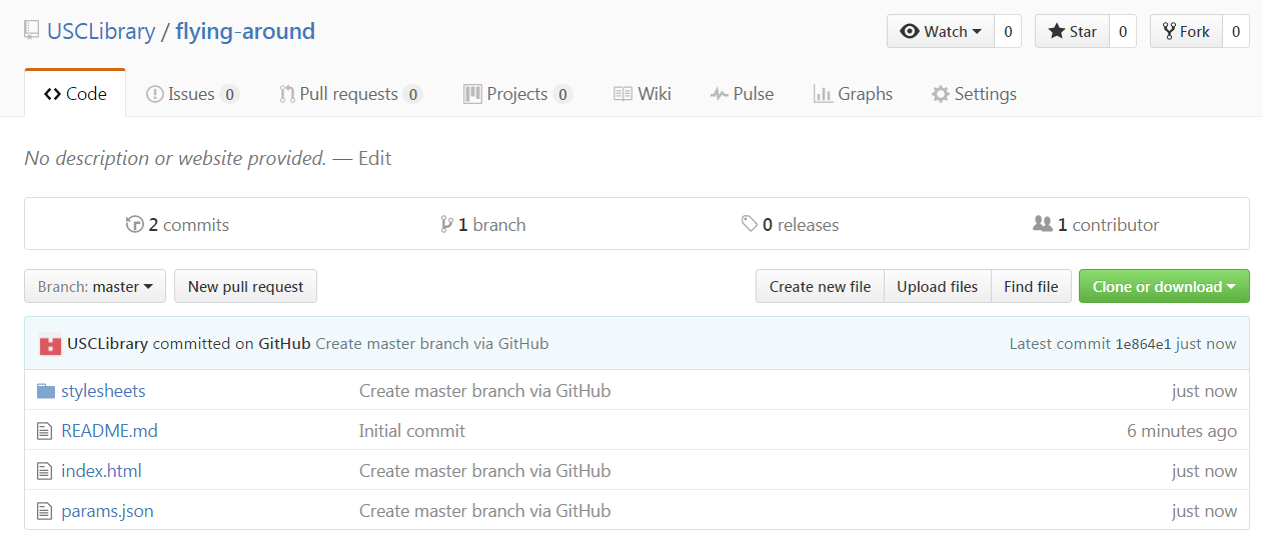The image size is (1263, 538).
Task: Switch to the Code tab
Action: click(75, 94)
